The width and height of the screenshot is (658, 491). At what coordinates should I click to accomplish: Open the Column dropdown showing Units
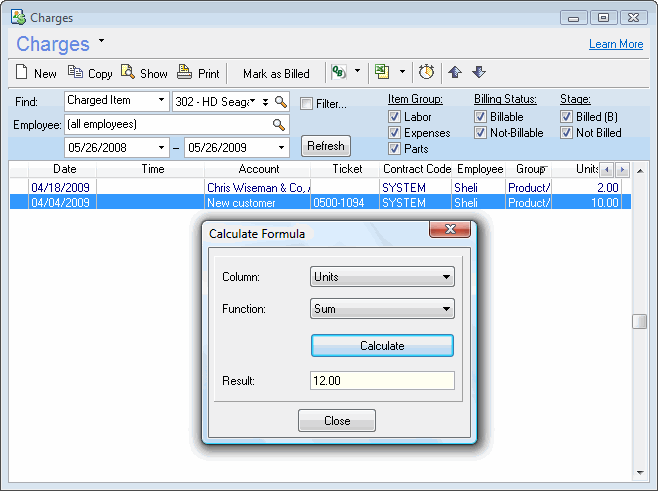coord(382,277)
